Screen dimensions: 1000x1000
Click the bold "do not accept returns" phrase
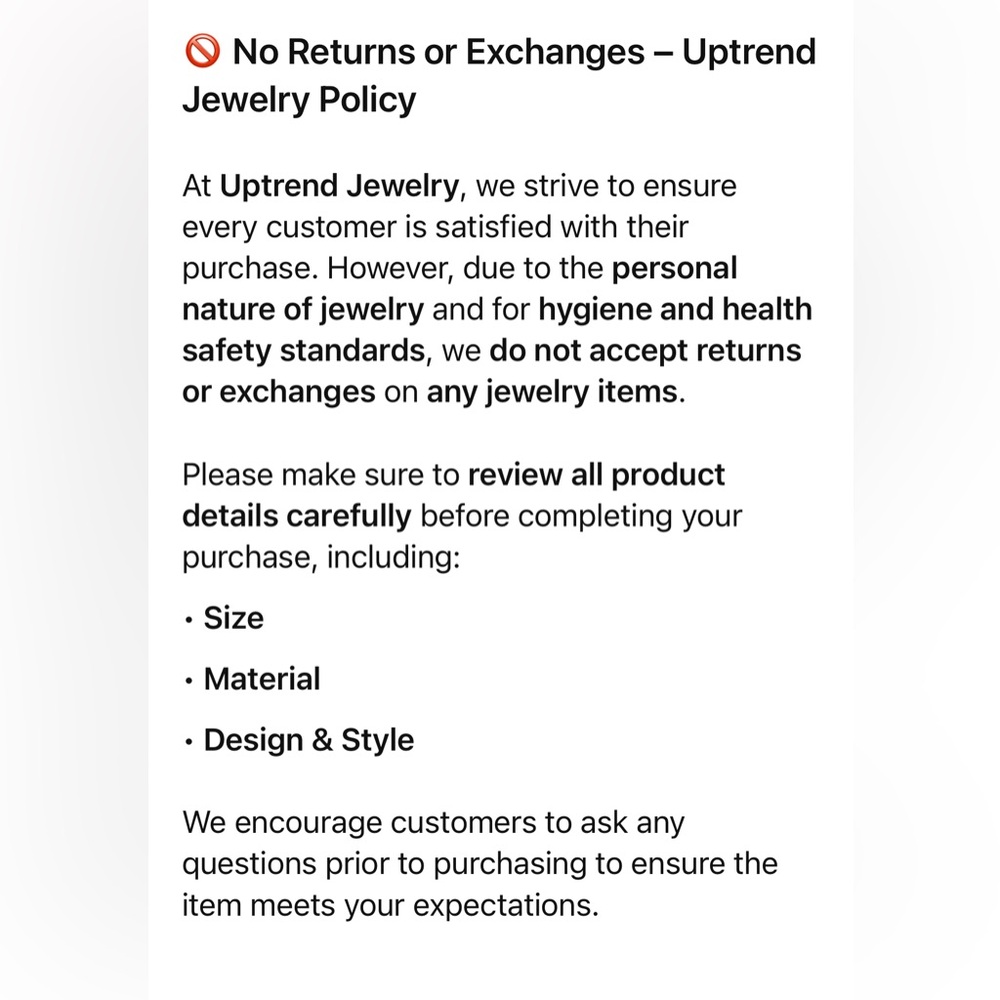pos(645,350)
